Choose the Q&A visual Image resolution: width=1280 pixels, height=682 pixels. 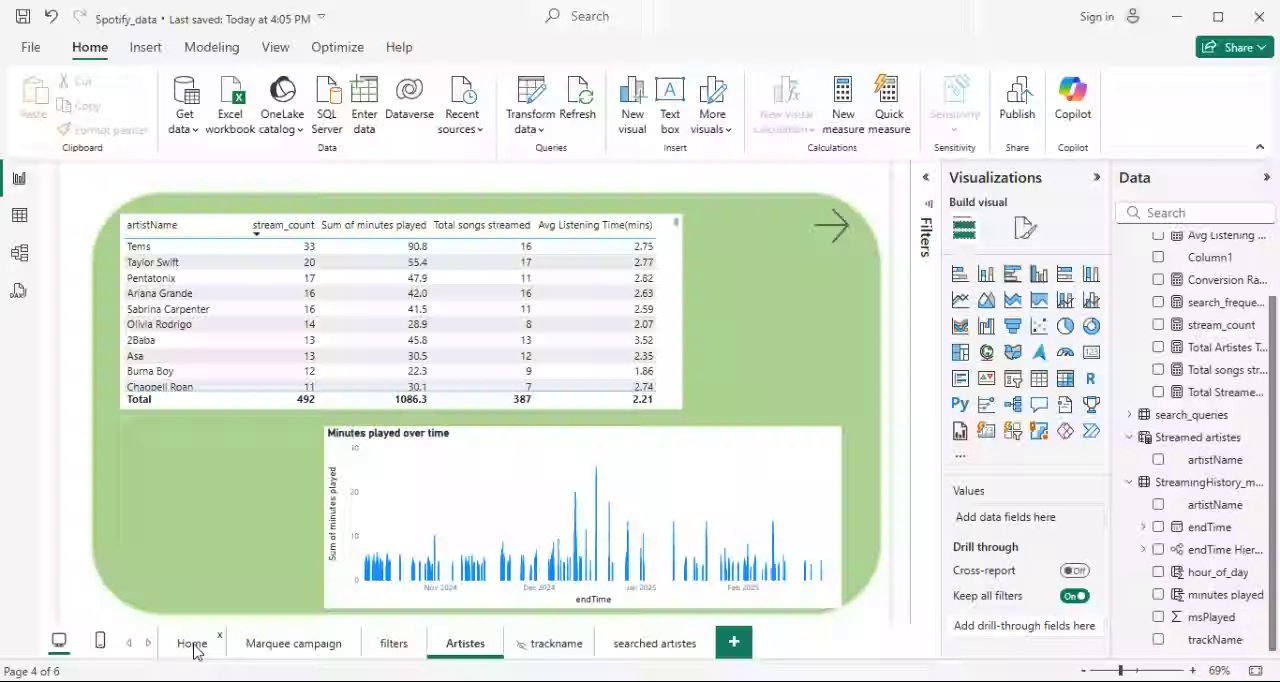click(1039, 405)
